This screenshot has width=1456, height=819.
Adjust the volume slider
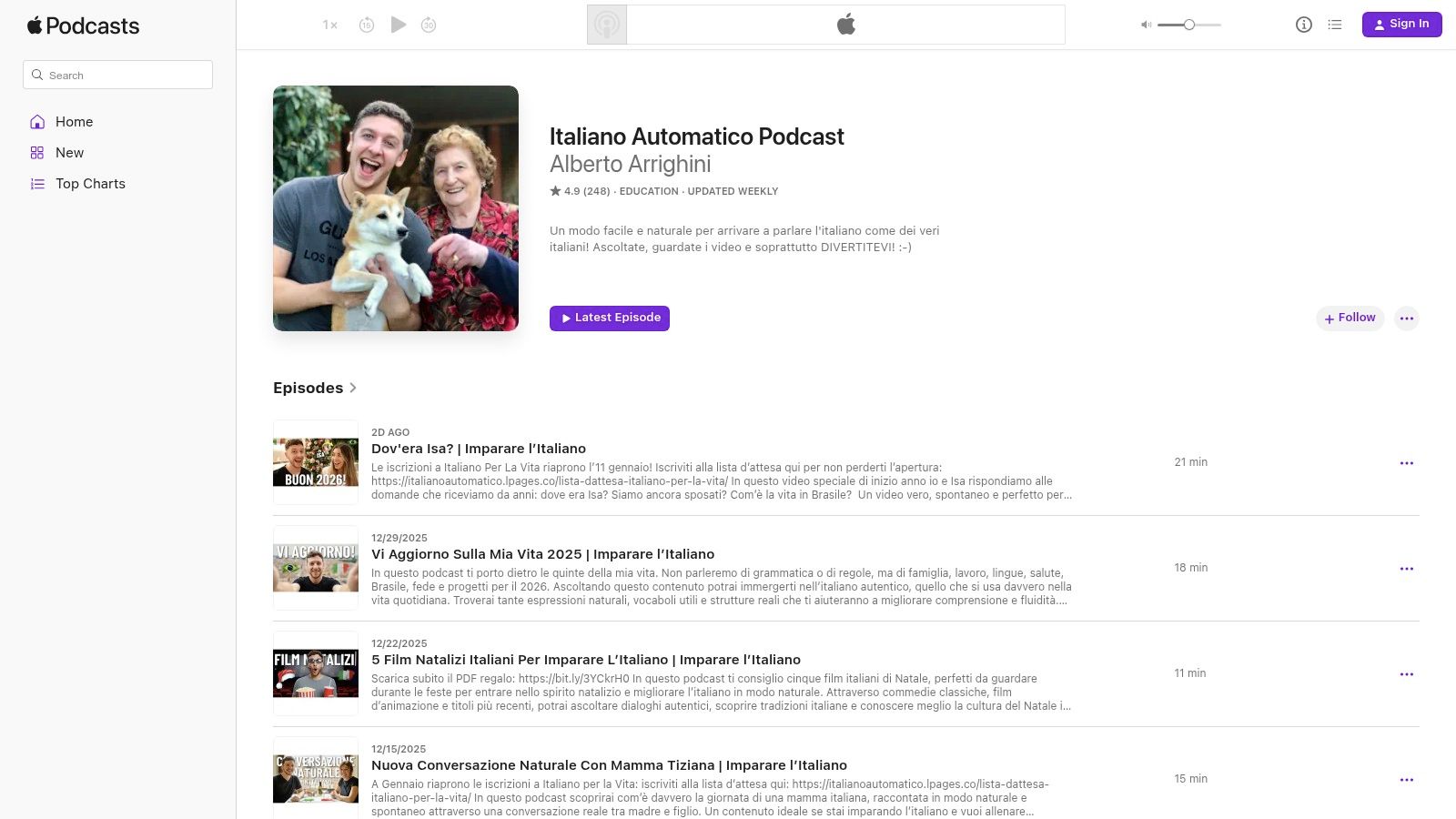tap(1188, 25)
